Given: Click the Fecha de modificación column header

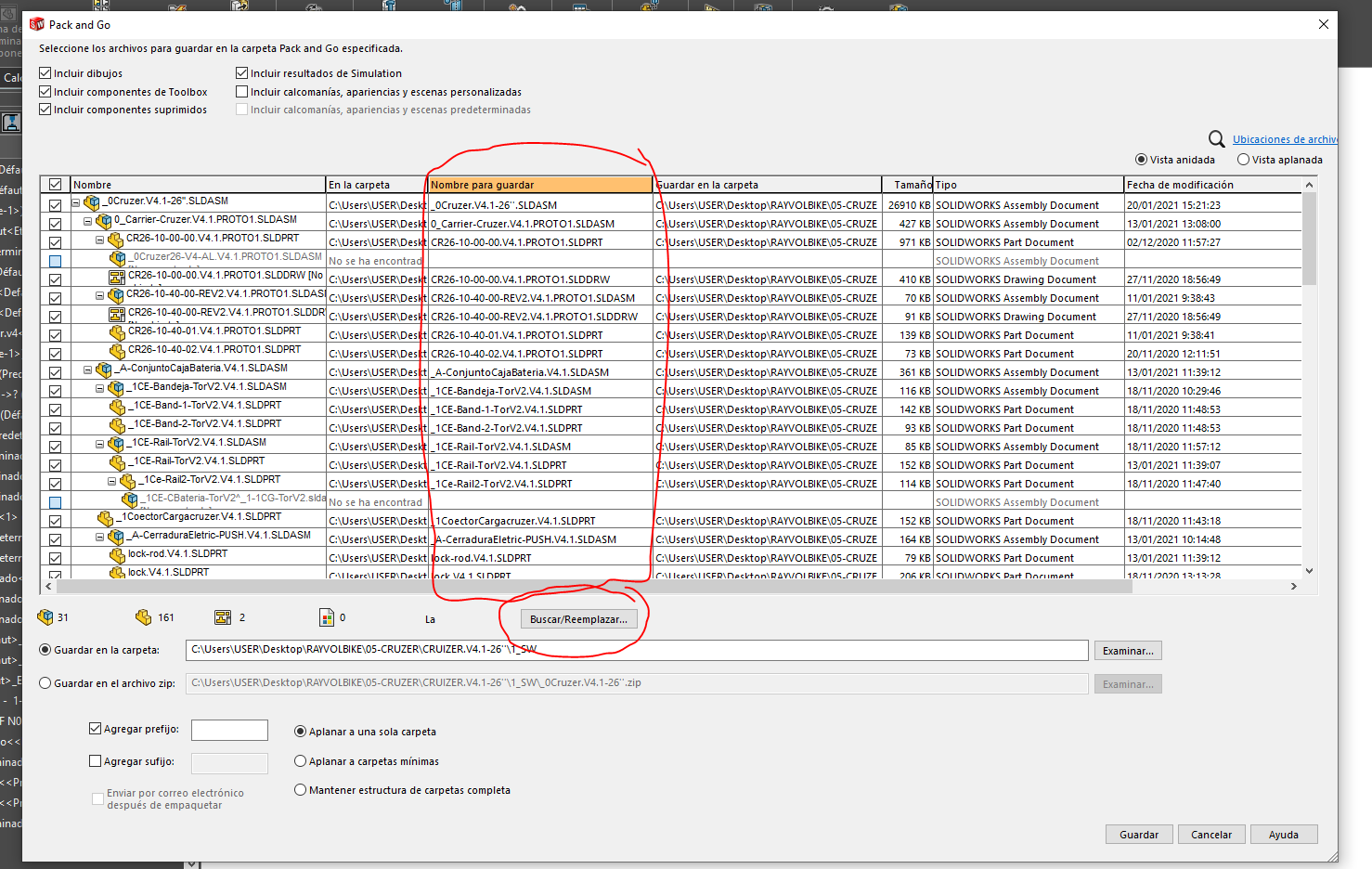Looking at the screenshot, I should [1213, 185].
